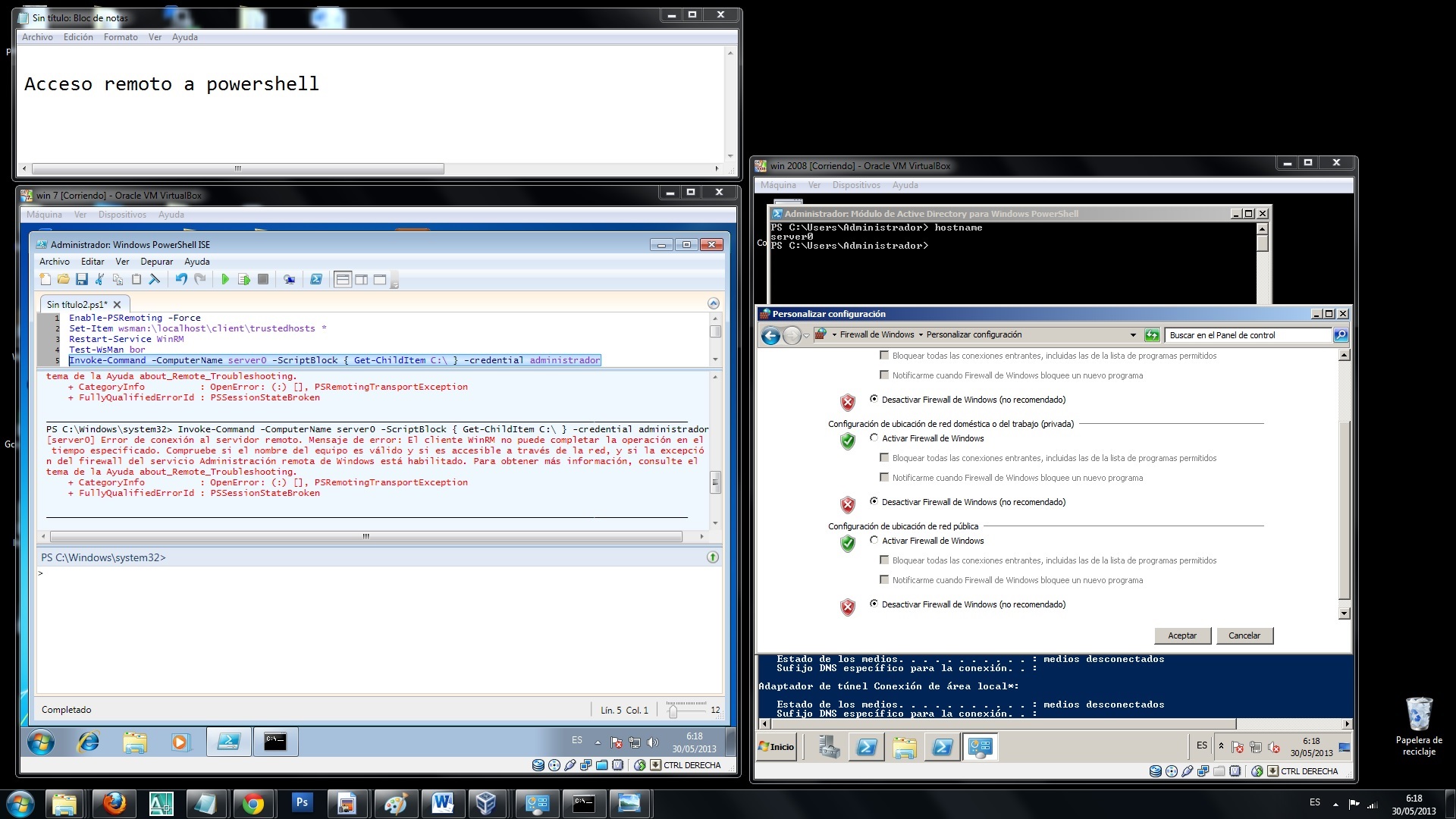The image size is (1456, 819).
Task: Click the Run Script green play icon
Action: 225,280
